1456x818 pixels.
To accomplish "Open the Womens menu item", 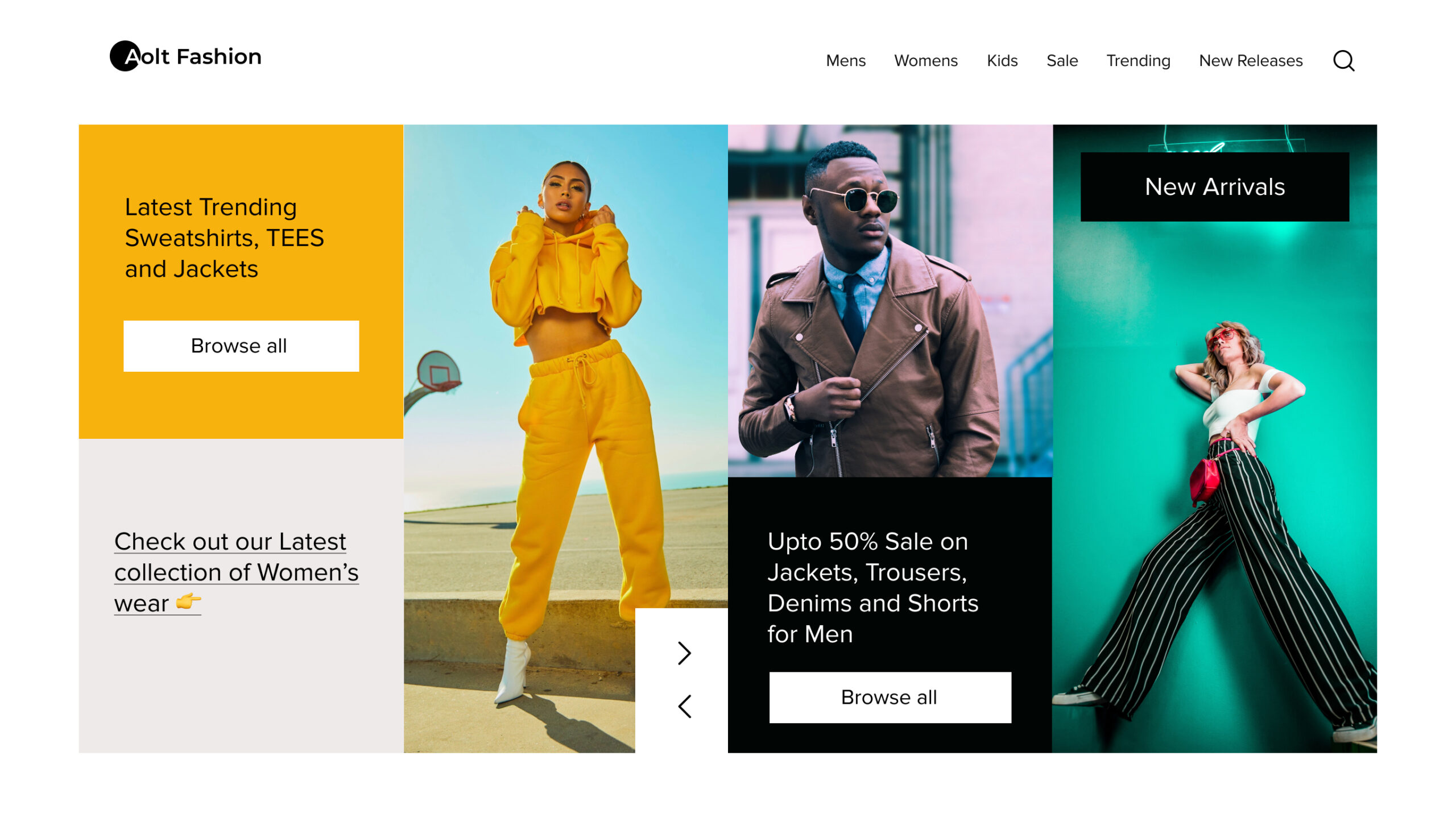I will [925, 61].
